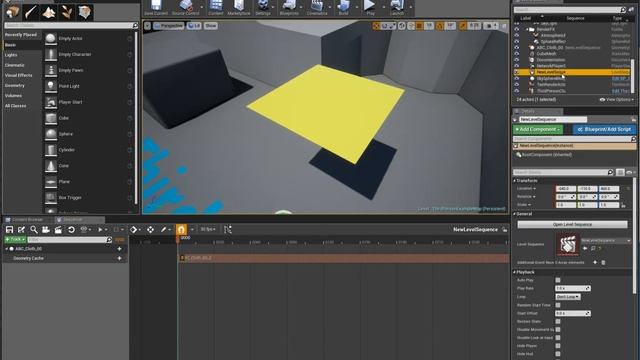Click the green Track add button
Viewport: 640px width, 360px height.
(15, 240)
